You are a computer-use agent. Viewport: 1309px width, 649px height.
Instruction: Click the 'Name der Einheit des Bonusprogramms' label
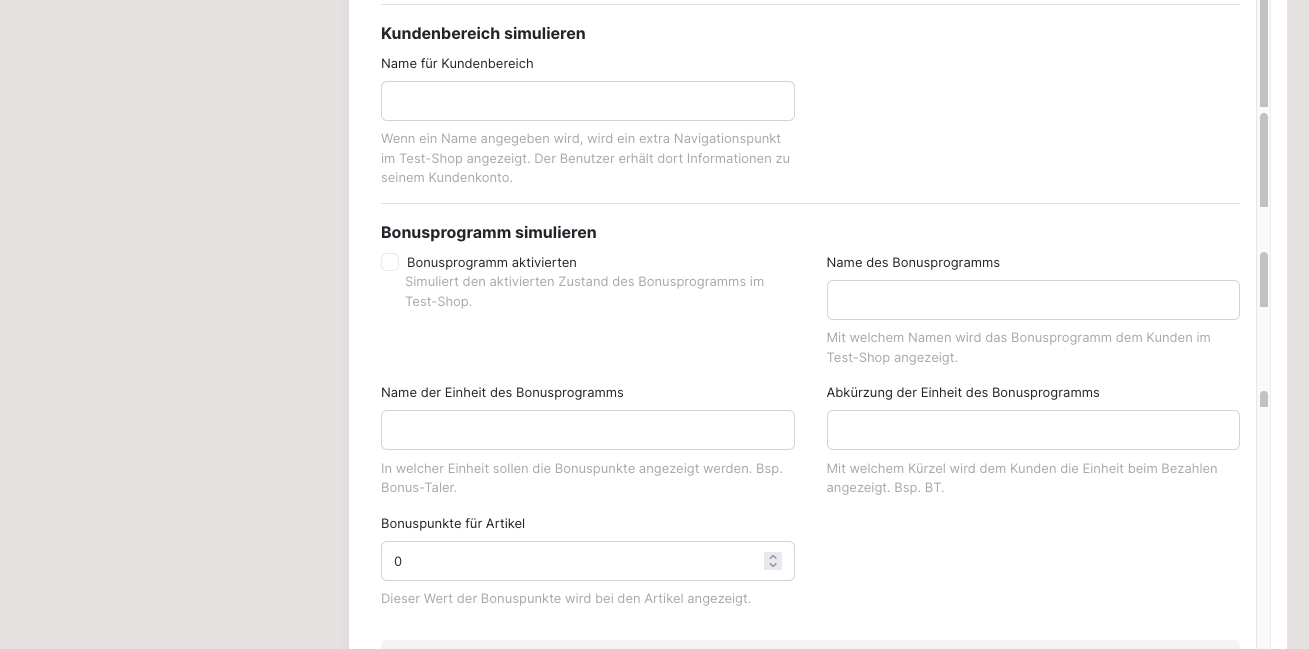point(502,392)
